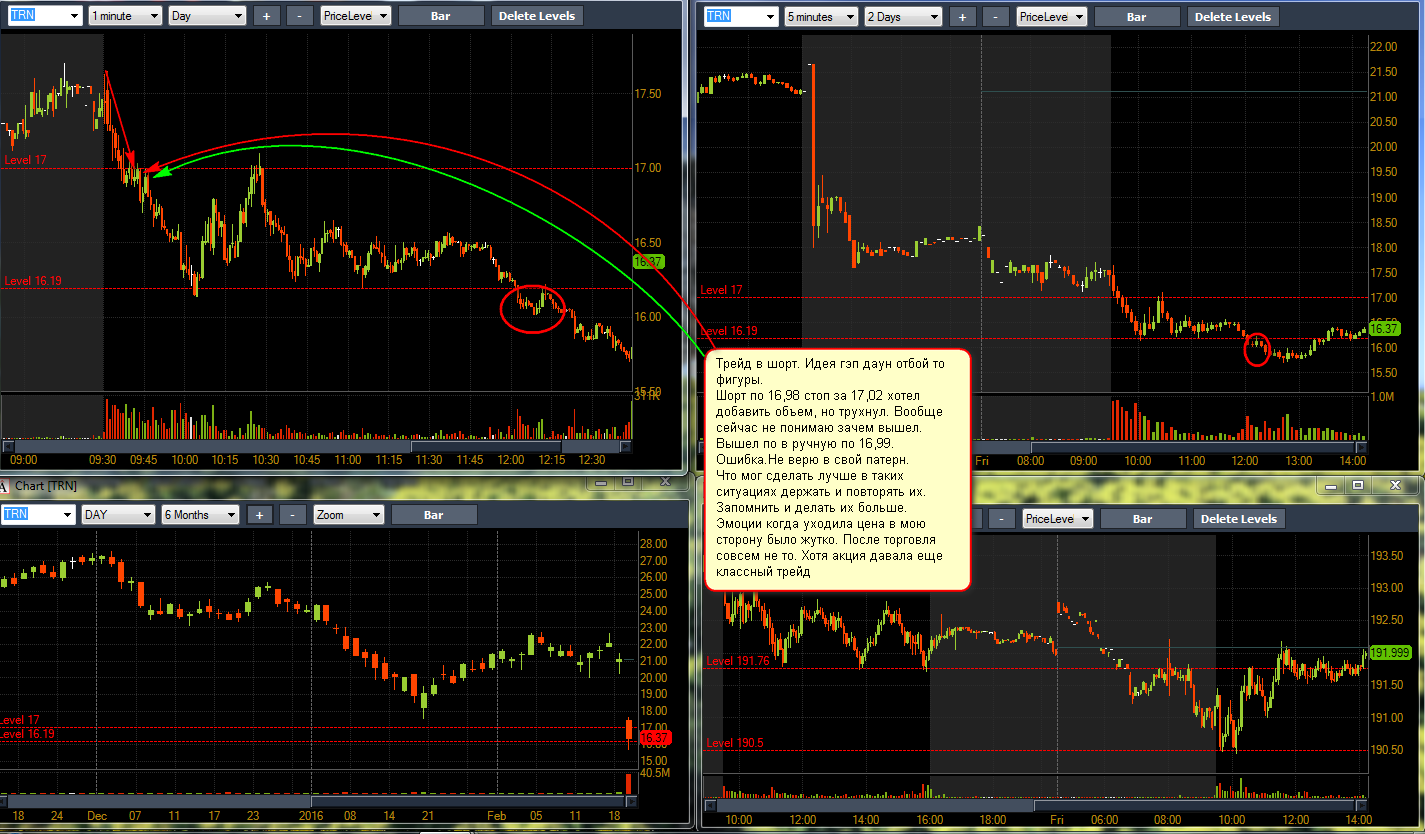Click Bar button on the daily chart
This screenshot has height=834, width=1425.
click(x=434, y=515)
